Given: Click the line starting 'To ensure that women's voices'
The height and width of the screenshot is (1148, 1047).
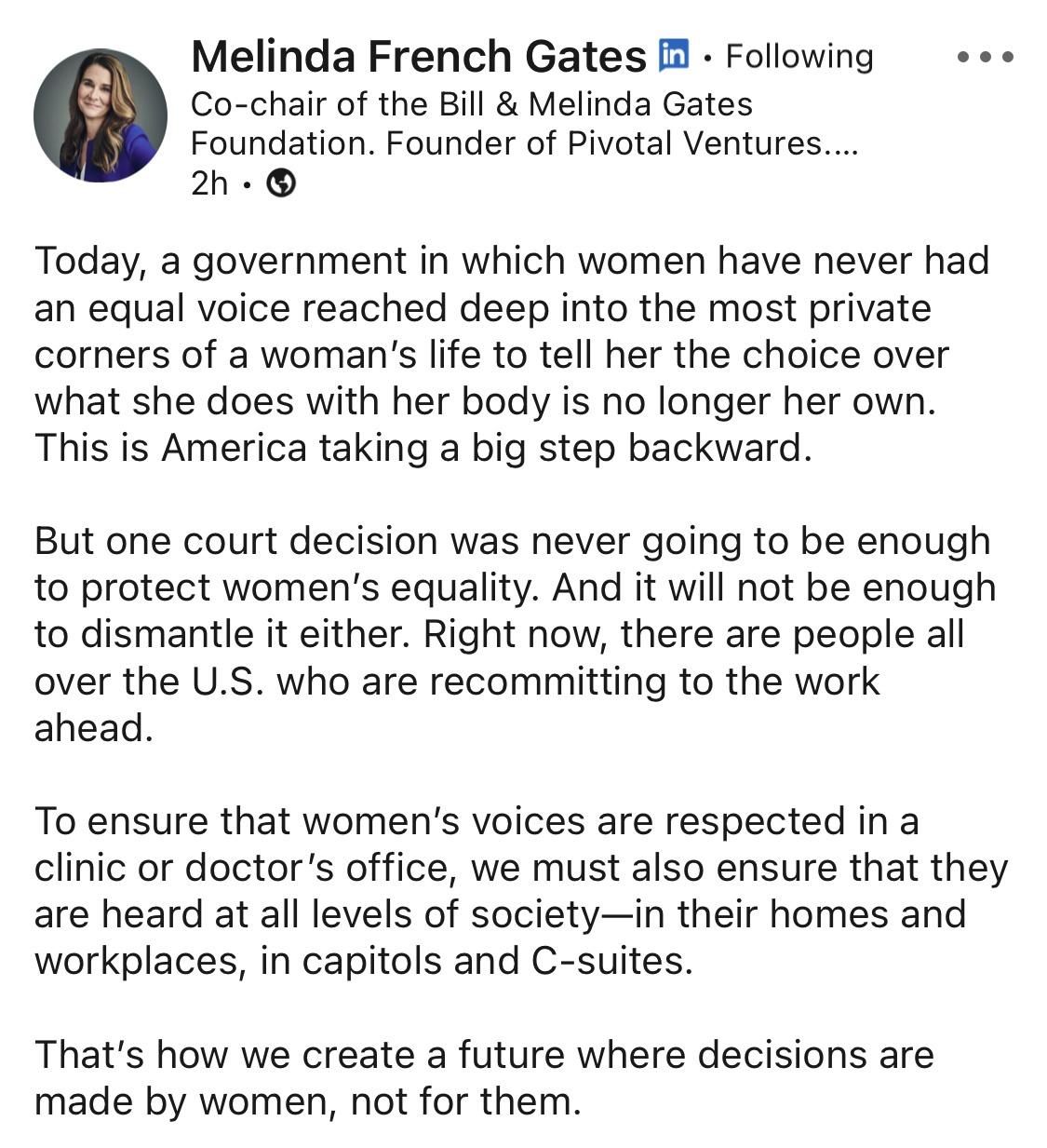Looking at the screenshot, I should [x=477, y=821].
